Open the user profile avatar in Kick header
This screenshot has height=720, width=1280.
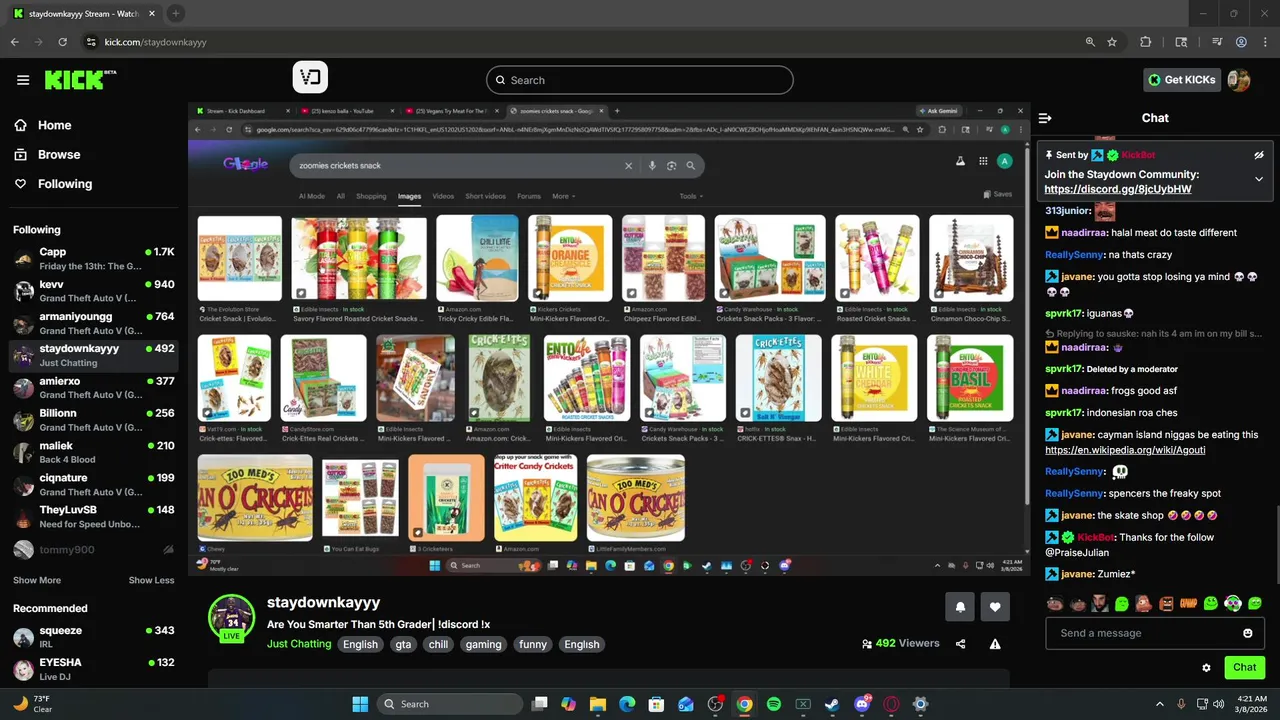click(x=1239, y=80)
